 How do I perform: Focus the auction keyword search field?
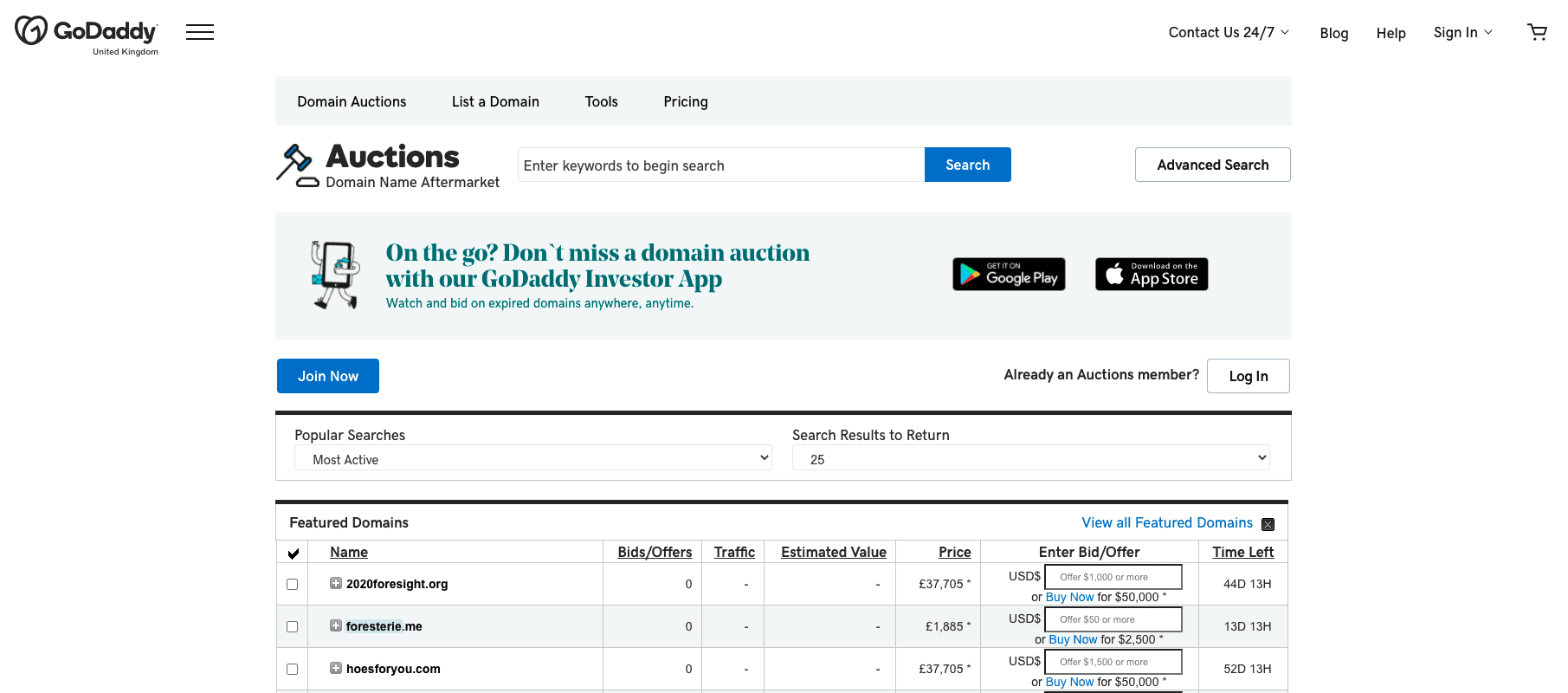pos(721,165)
